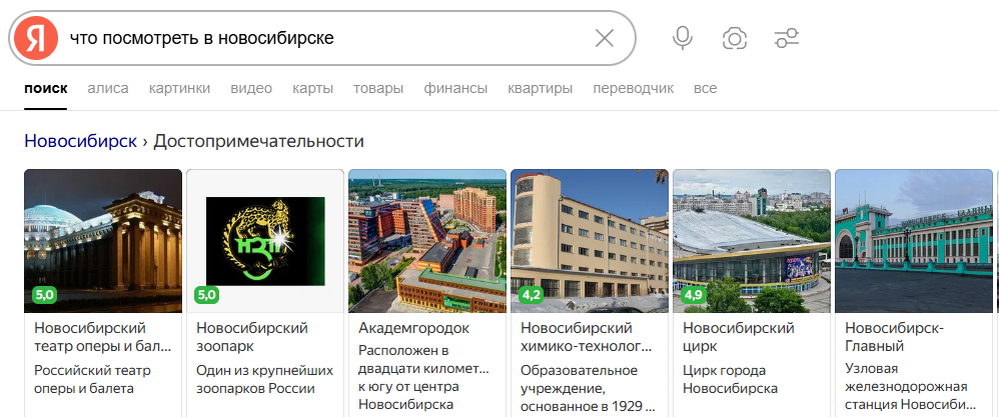999x417 pixels.
Task: Open search settings sliders icon
Action: (x=787, y=38)
